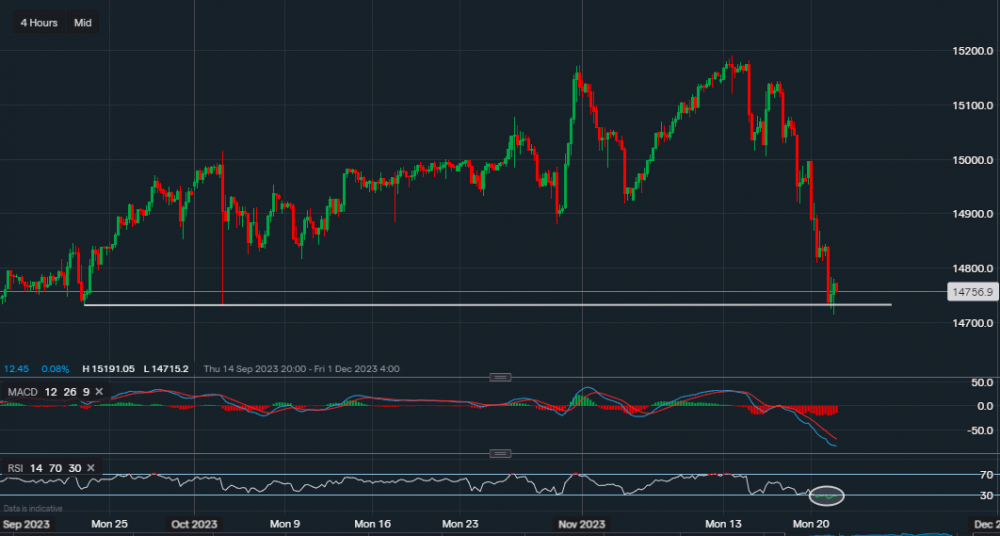
Task: Click the Mon 20 date axis label
Action: pos(812,523)
